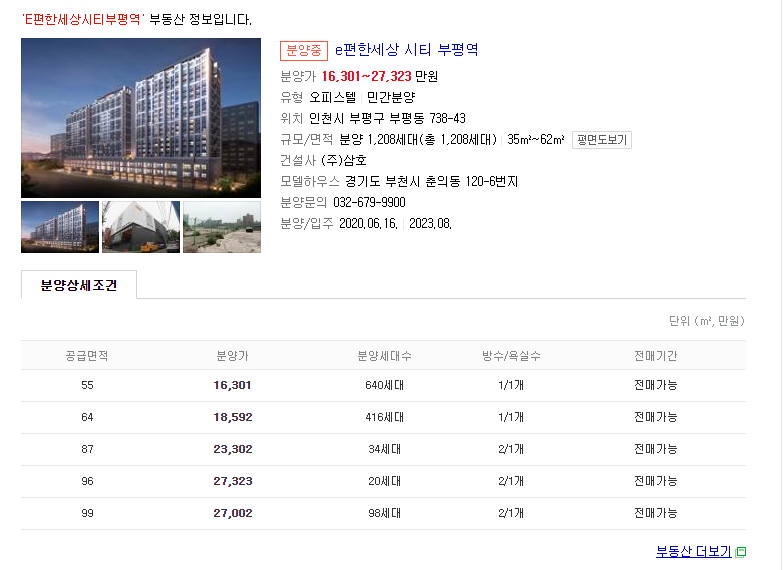Click the 분양중 status badge
The width and height of the screenshot is (784, 570).
(304, 50)
